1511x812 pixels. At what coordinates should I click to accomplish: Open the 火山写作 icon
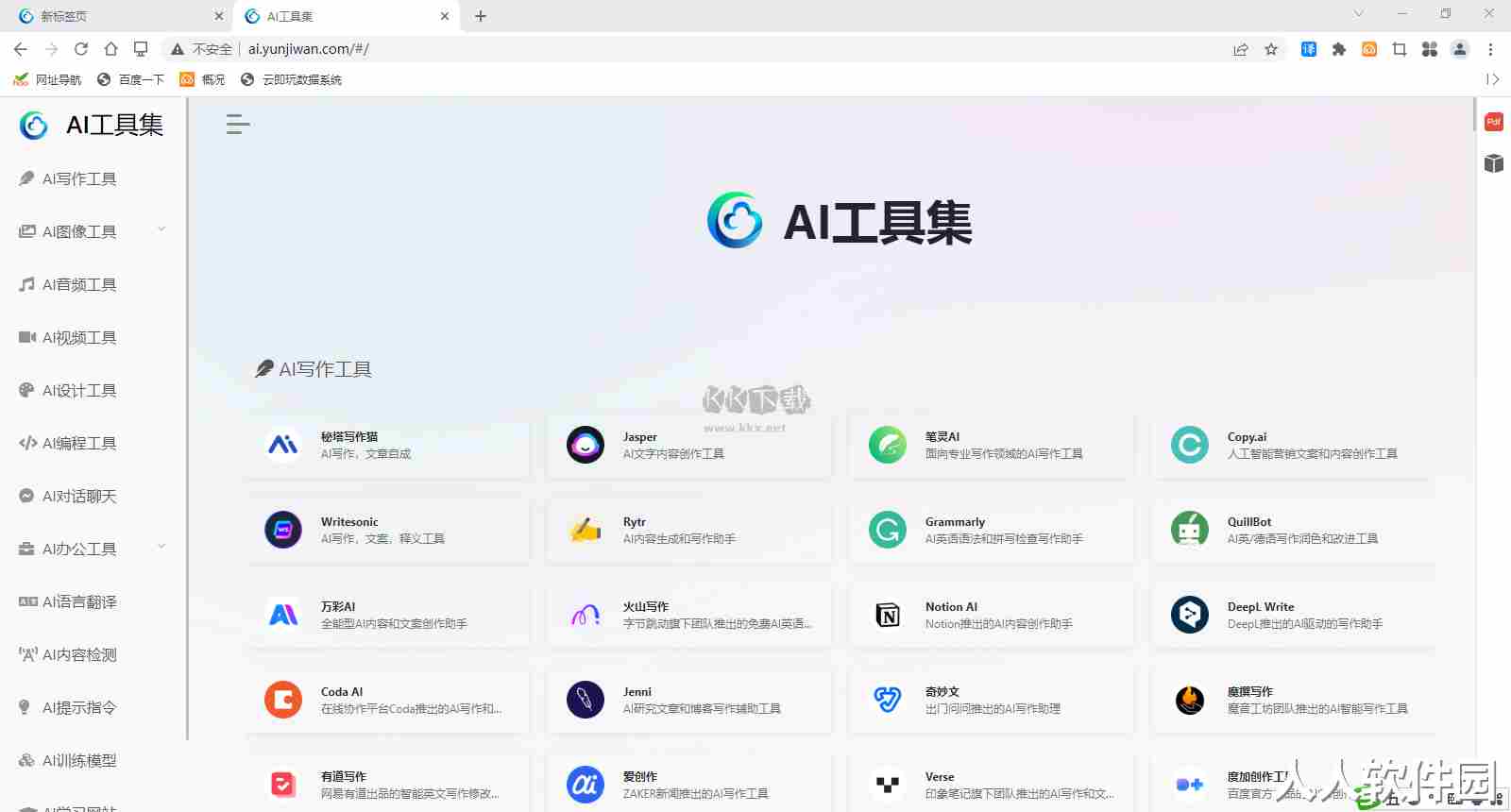click(x=586, y=615)
